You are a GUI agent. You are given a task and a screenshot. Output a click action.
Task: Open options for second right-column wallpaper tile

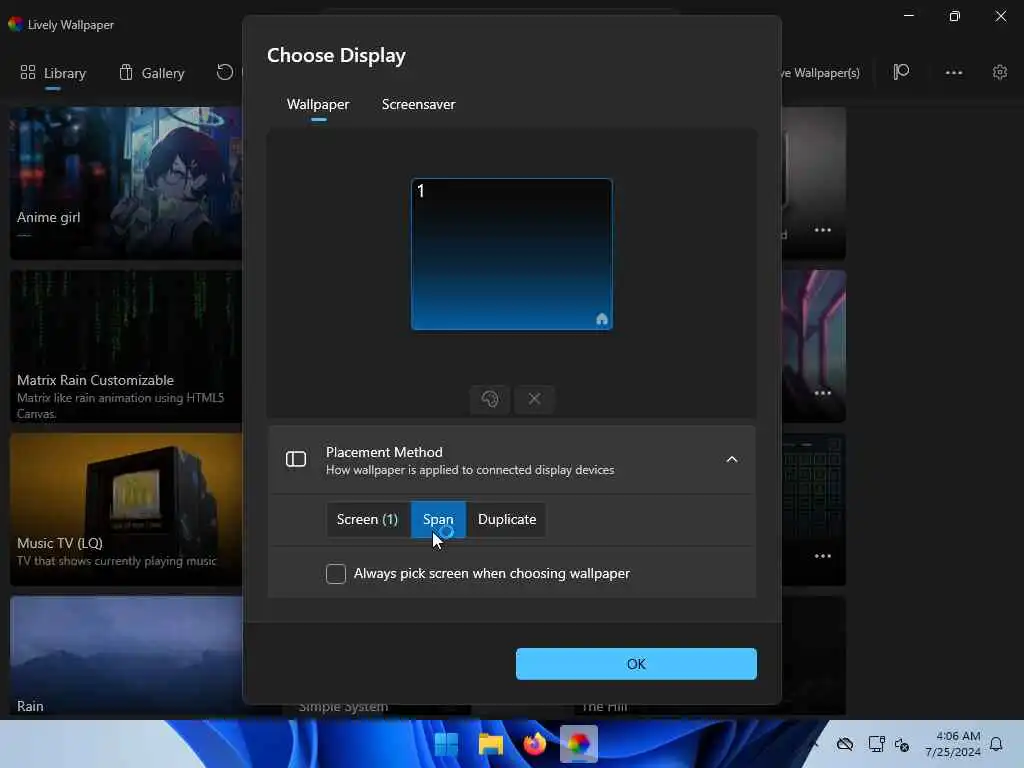822,393
